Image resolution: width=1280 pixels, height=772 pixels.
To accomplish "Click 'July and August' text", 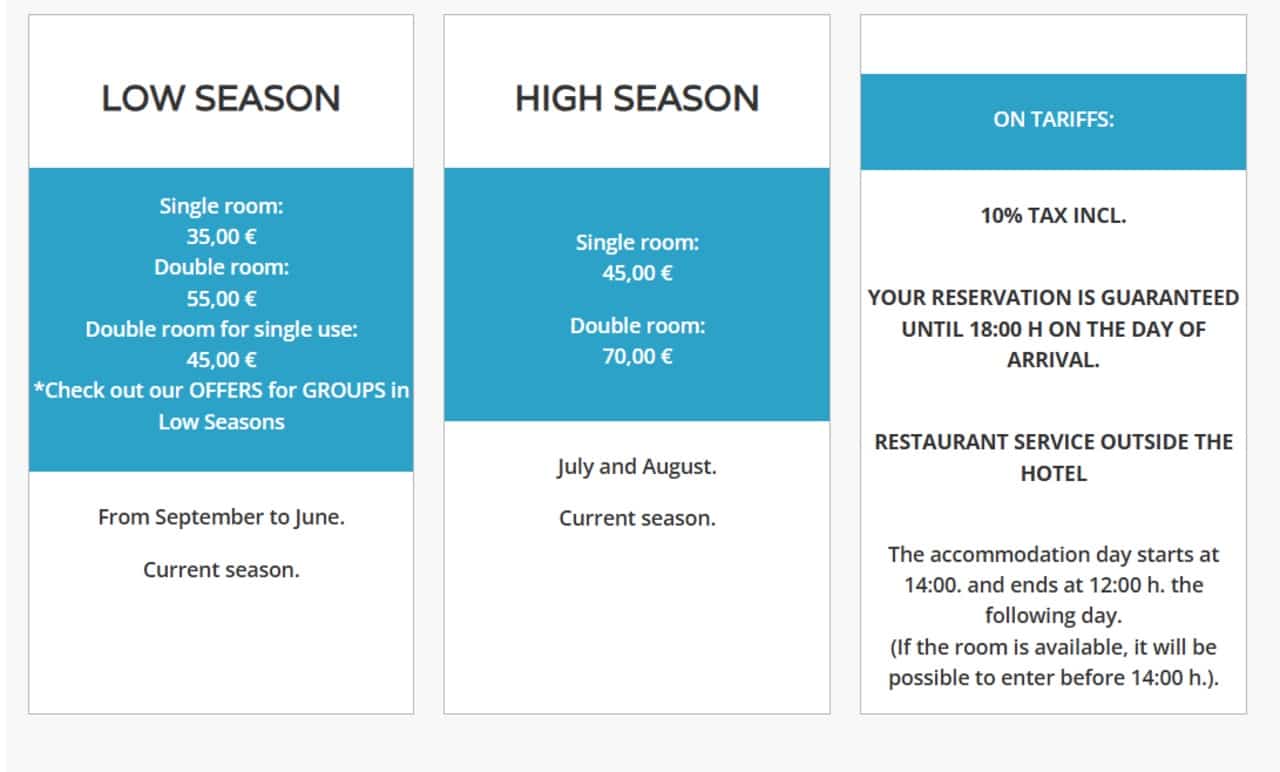I will point(637,466).
